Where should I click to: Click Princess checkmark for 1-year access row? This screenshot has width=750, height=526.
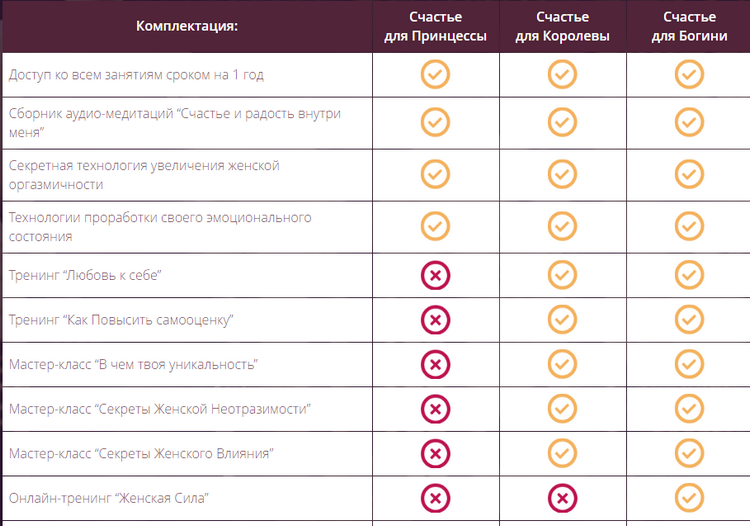pos(435,74)
